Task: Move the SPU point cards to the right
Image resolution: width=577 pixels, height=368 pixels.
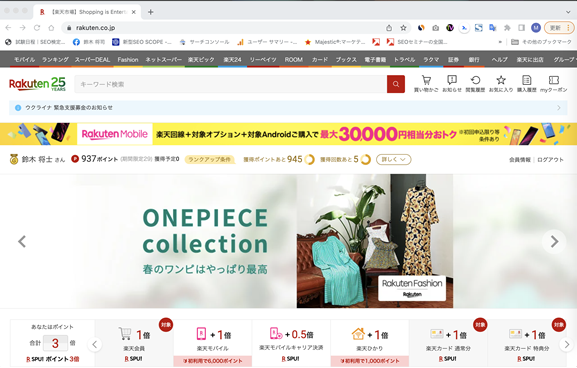Action: pyautogui.click(x=566, y=344)
